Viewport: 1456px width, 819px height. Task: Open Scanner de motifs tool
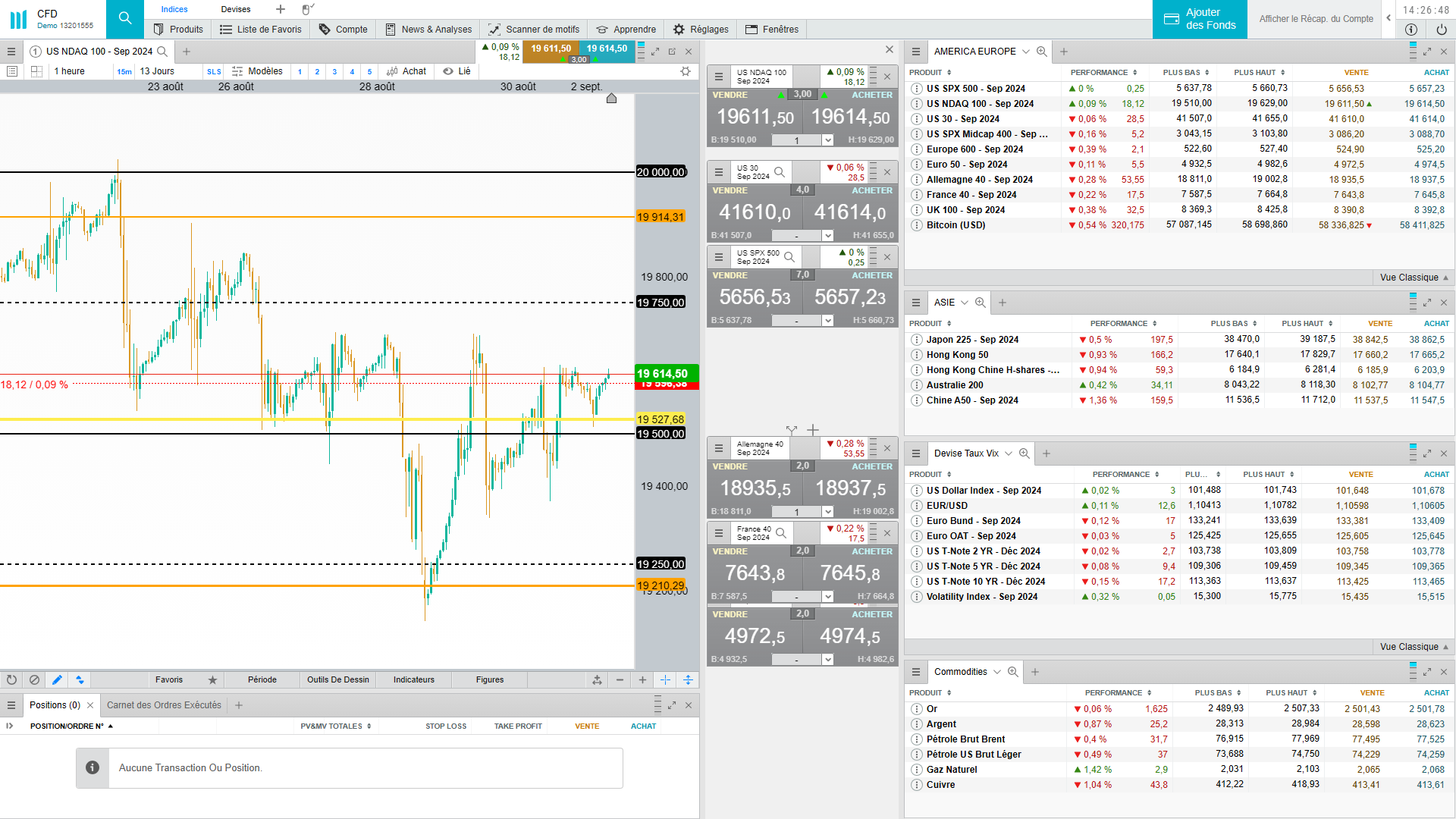click(534, 30)
